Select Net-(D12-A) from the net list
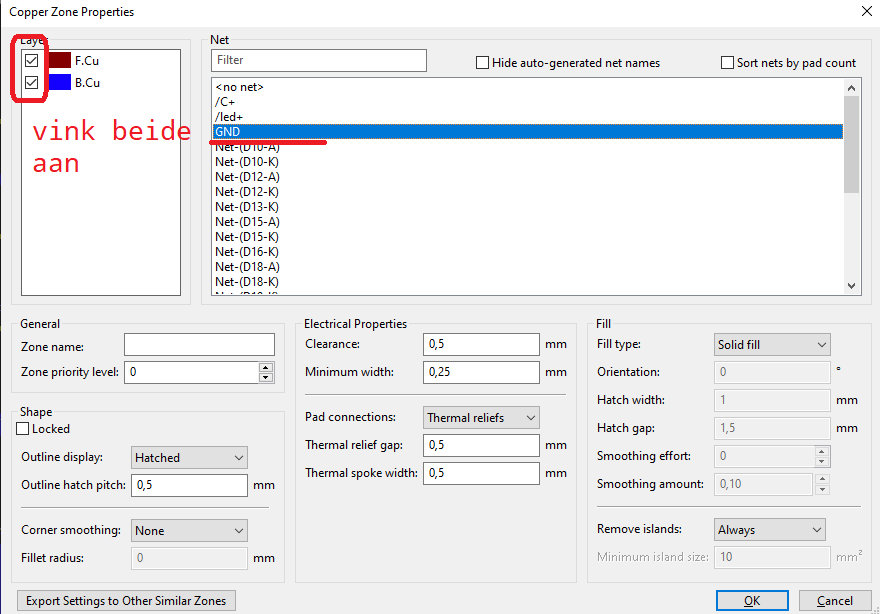Viewport: 880px width, 614px height. click(247, 177)
